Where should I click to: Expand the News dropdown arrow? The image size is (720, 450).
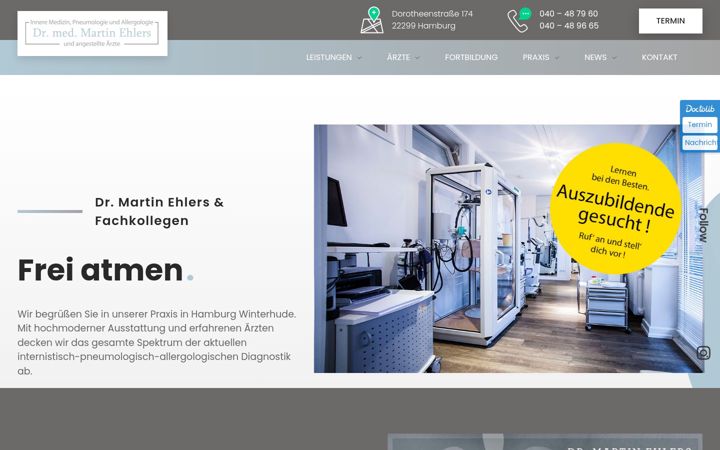pyautogui.click(x=614, y=58)
